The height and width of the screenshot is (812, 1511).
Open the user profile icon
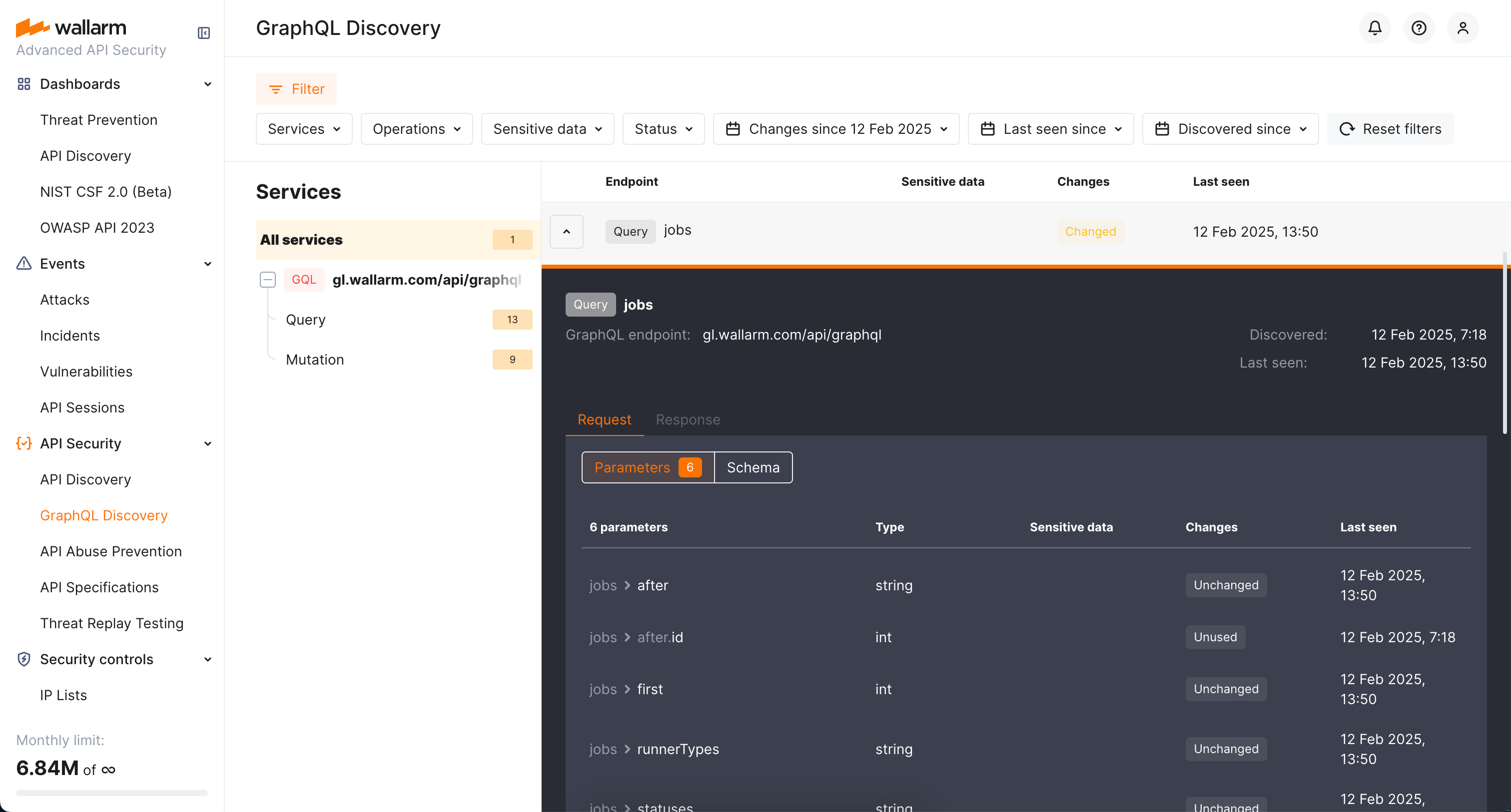pos(1463,27)
